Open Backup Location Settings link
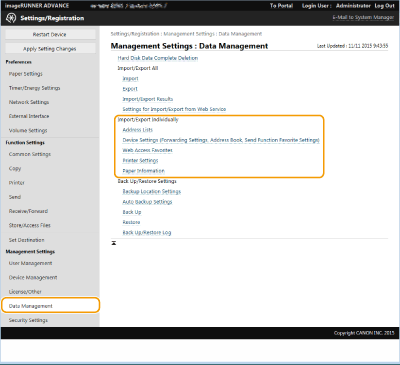 [x=152, y=192]
